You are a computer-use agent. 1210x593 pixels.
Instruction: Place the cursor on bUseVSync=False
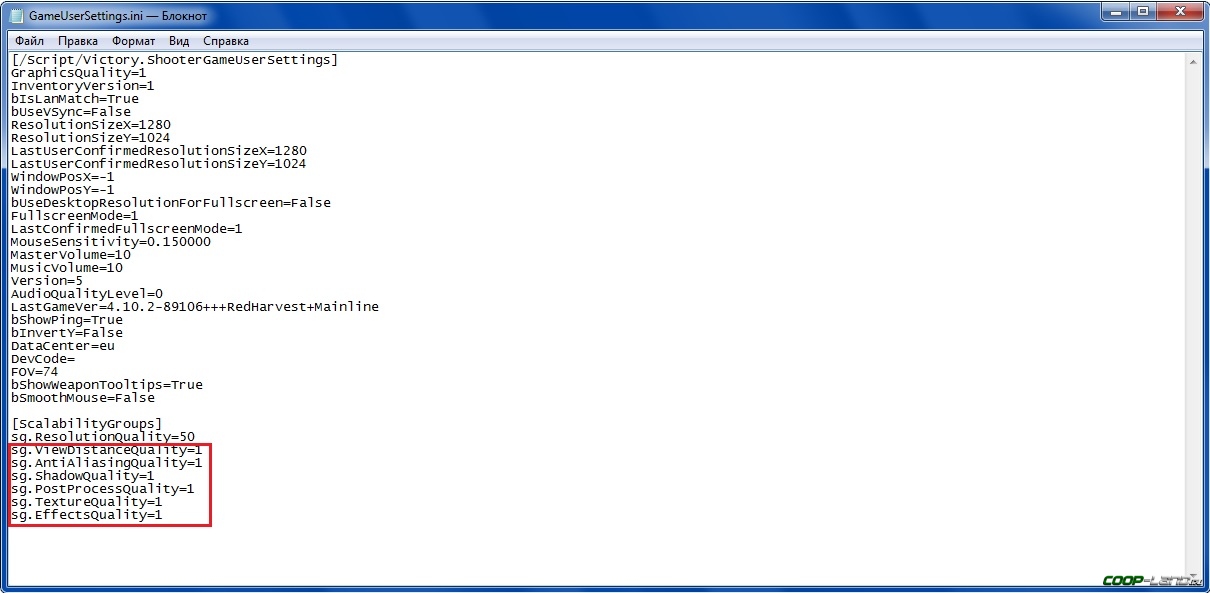(70, 112)
